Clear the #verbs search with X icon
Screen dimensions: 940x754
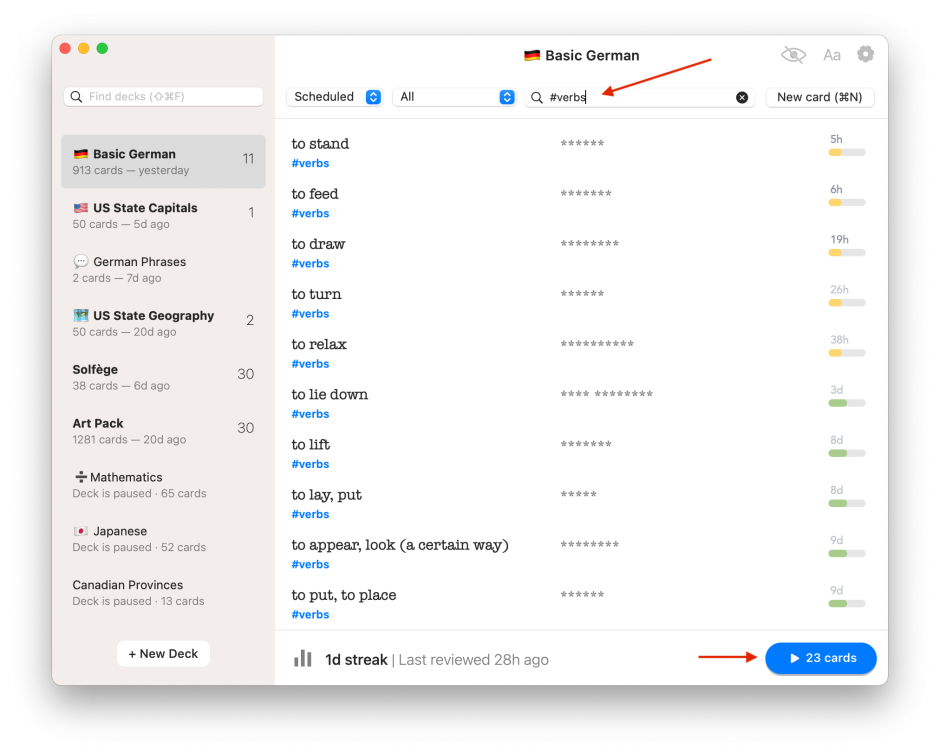click(742, 97)
